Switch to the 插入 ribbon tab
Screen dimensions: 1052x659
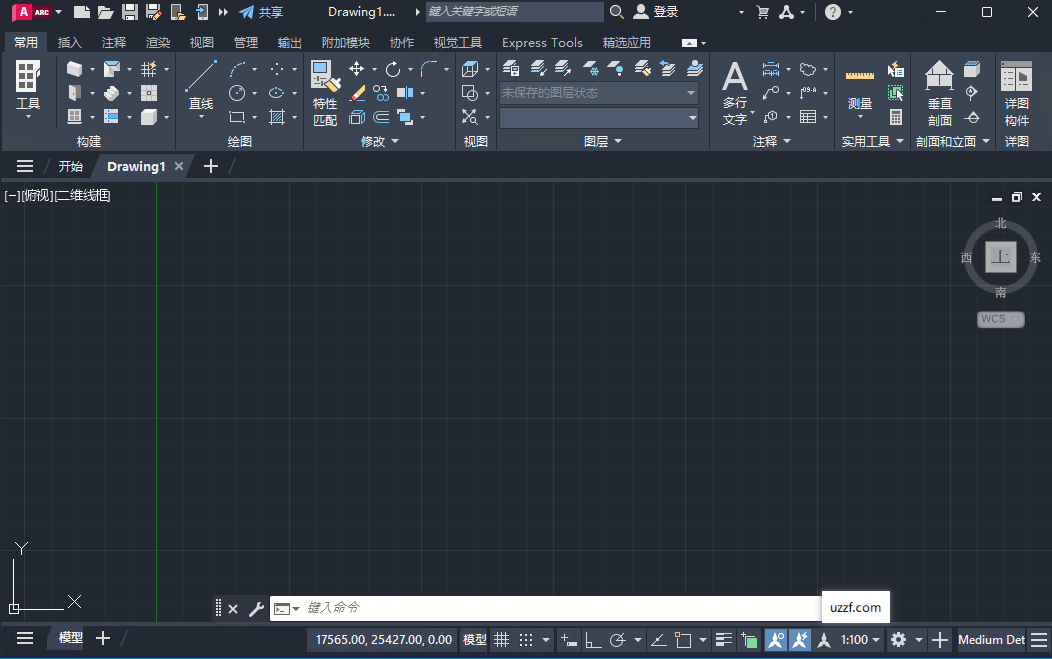click(x=70, y=42)
